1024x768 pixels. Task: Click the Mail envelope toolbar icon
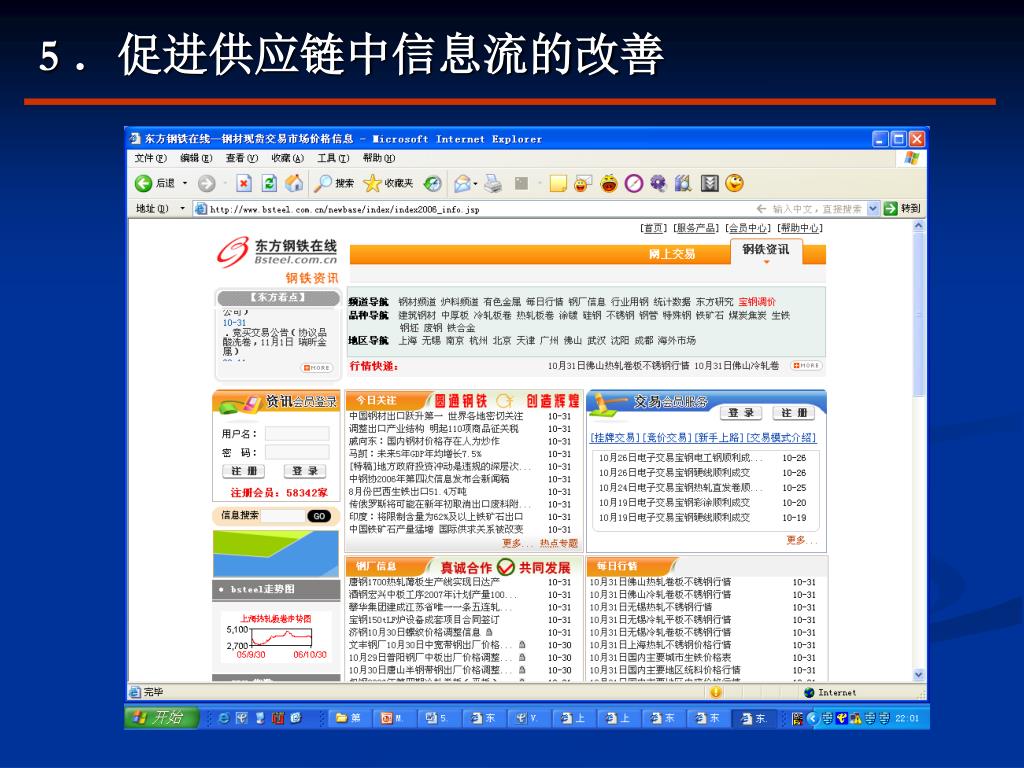462,184
